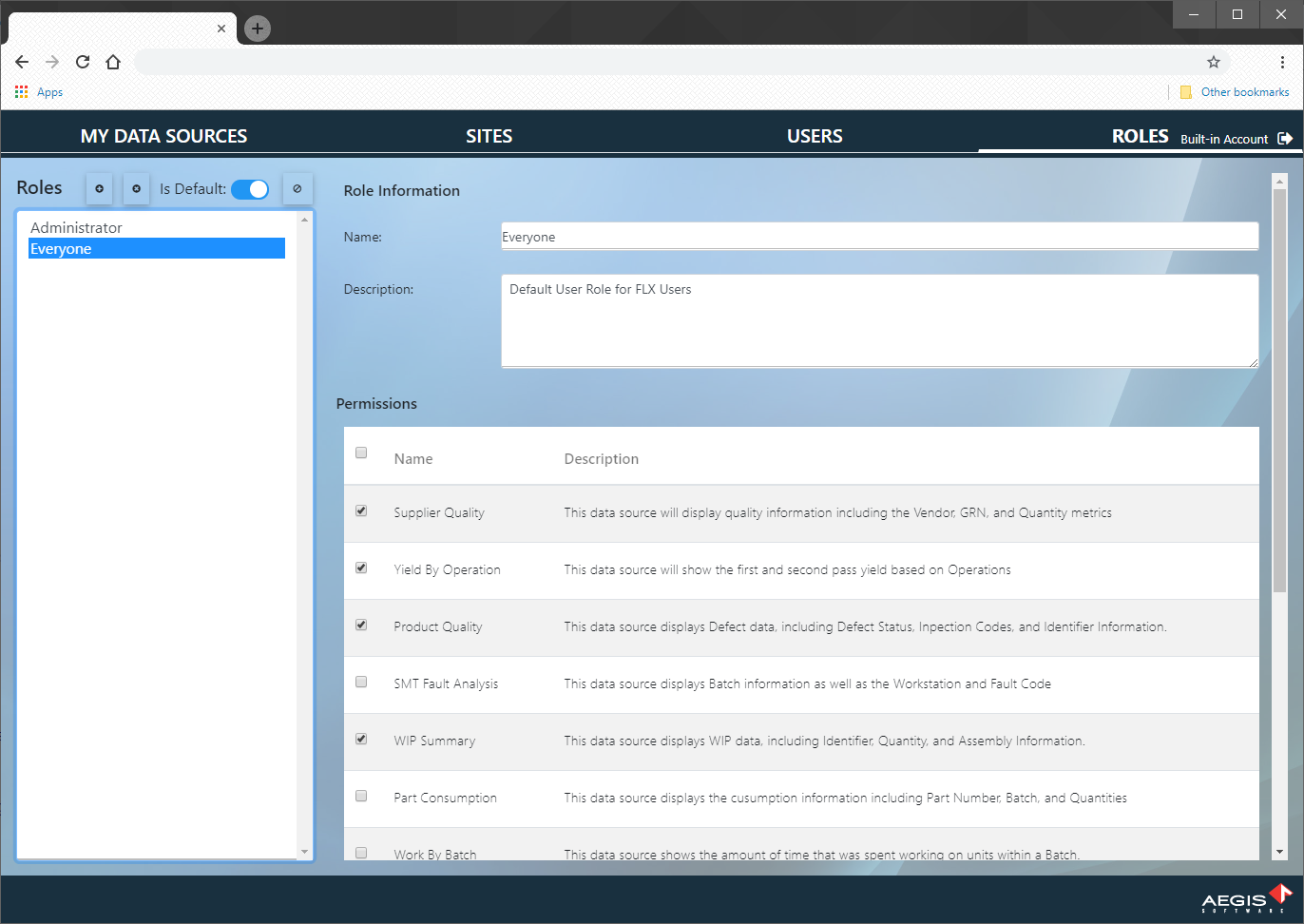Select all permissions via the header checkbox
Image resolution: width=1304 pixels, height=924 pixels.
tap(360, 452)
